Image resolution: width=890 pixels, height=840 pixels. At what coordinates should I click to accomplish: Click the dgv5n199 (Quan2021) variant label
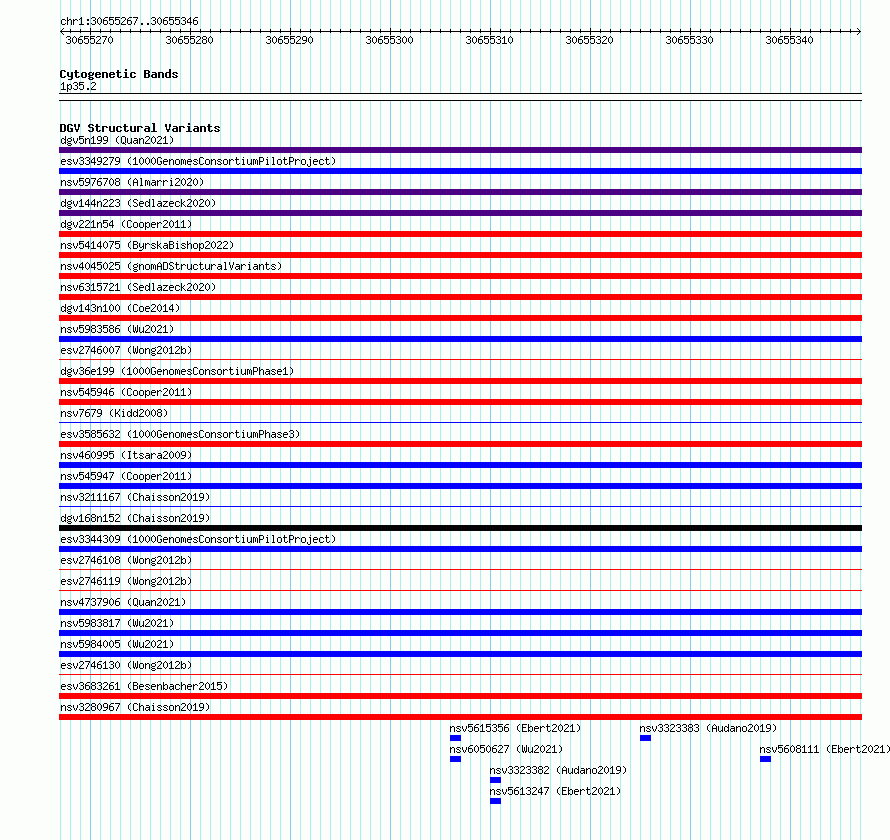click(x=117, y=140)
